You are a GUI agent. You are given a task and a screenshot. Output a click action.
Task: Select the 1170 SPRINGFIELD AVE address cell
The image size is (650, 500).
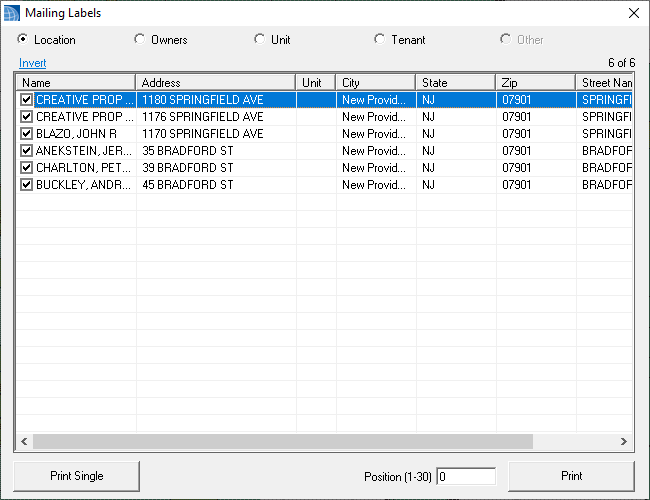216,133
